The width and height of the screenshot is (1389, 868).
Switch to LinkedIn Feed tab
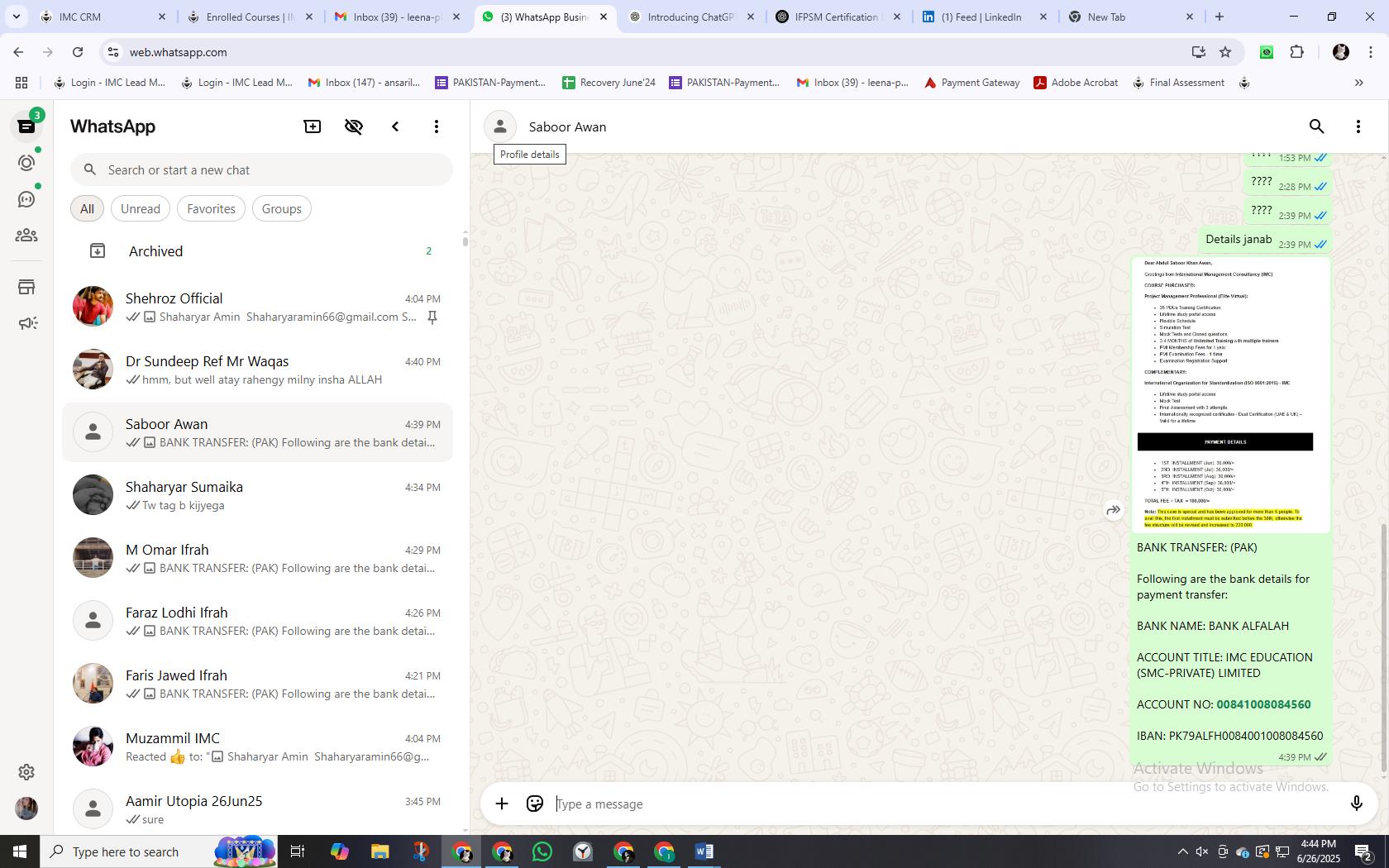point(984,17)
